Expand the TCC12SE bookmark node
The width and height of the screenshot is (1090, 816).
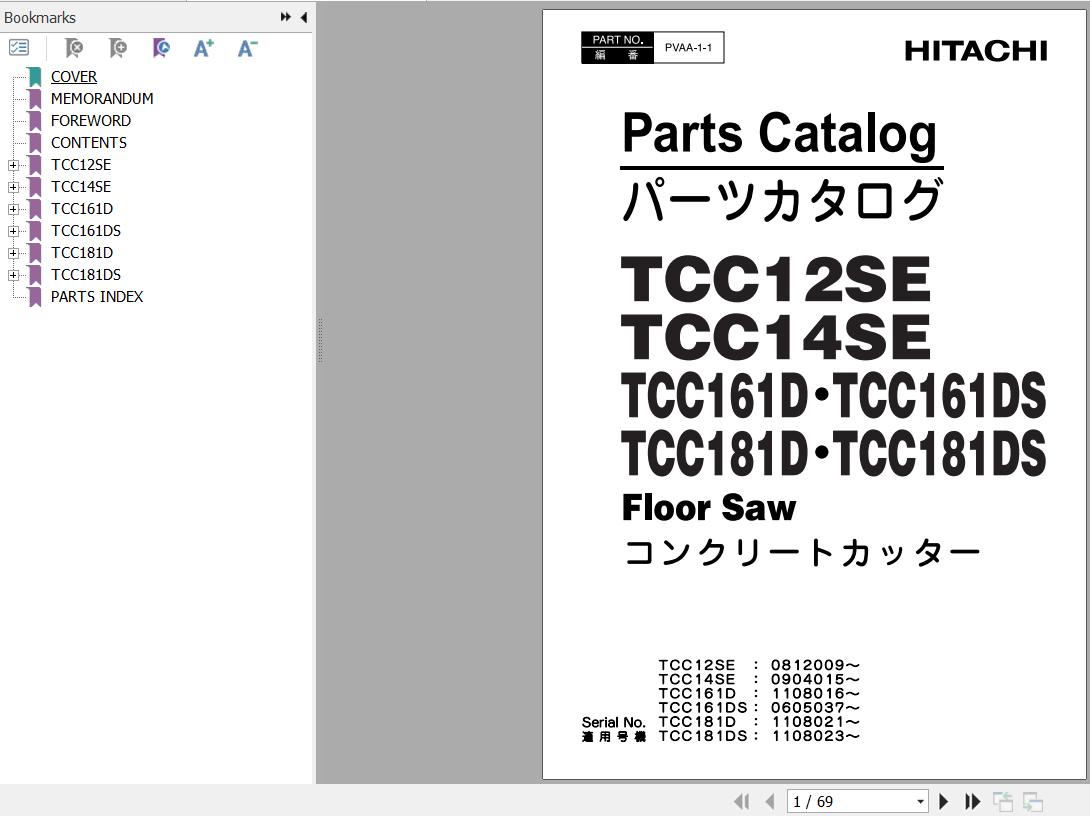(x=13, y=165)
